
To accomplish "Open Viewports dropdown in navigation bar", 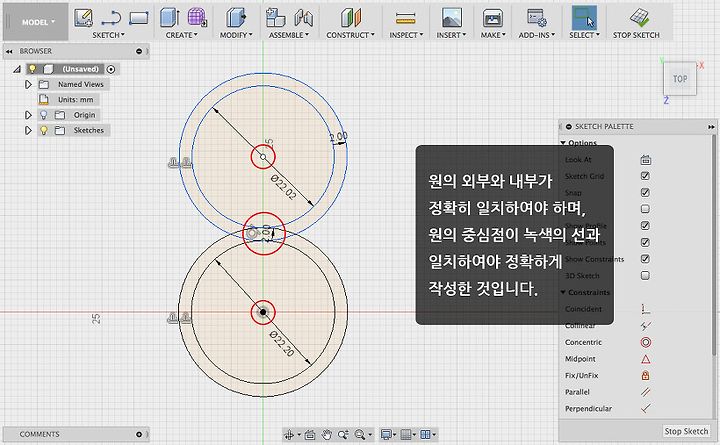I will click(x=428, y=434).
